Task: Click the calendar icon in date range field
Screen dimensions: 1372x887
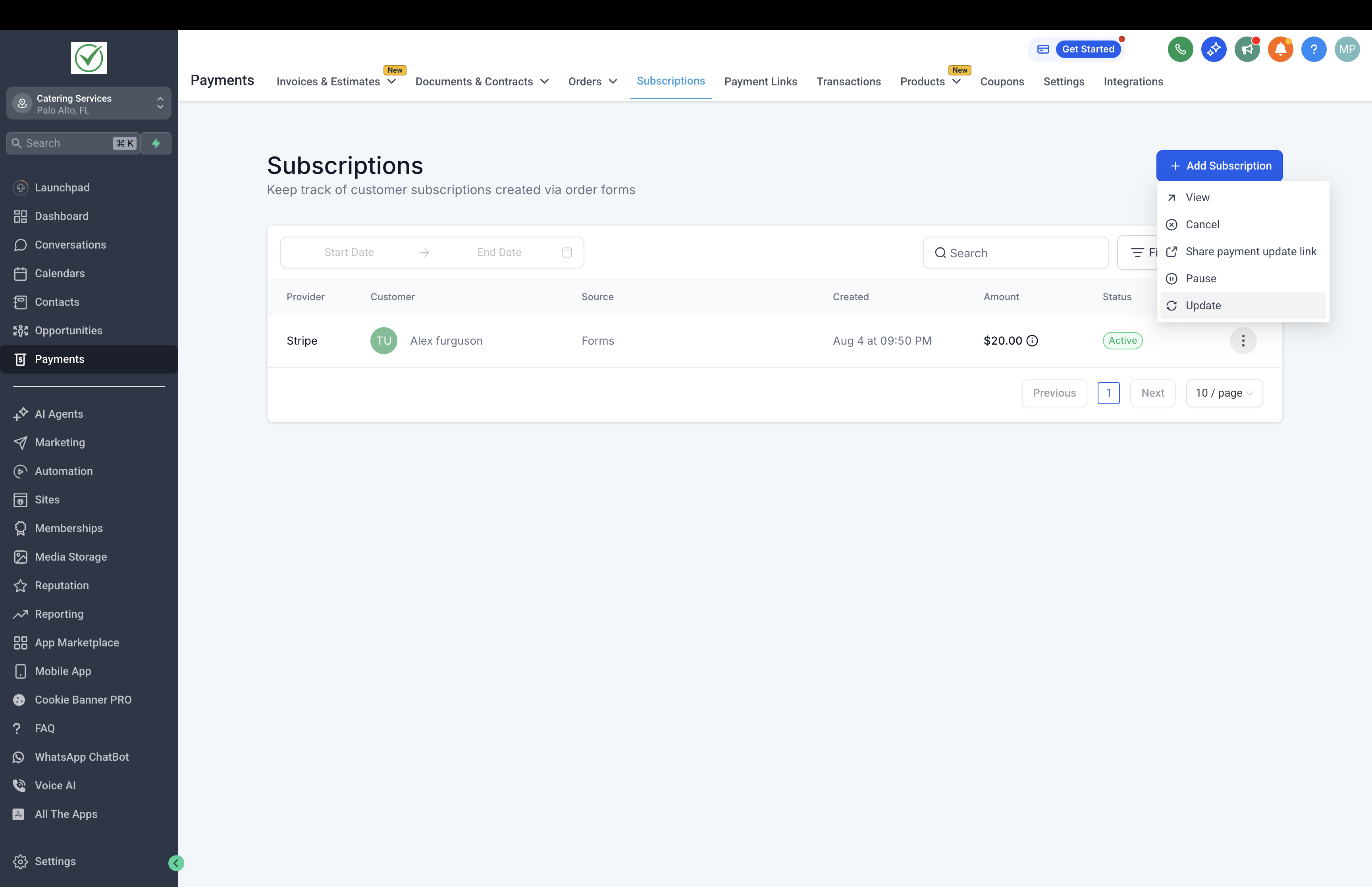Action: (x=567, y=252)
